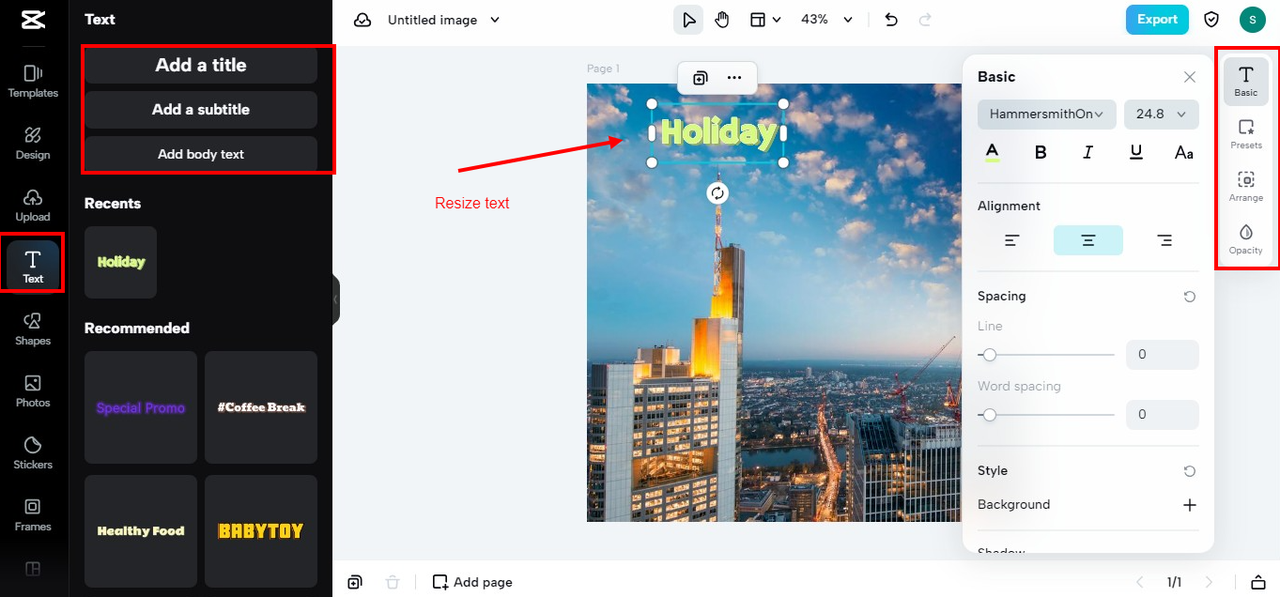1280x597 pixels.
Task: Open the three-dot more options menu
Action: (x=734, y=77)
